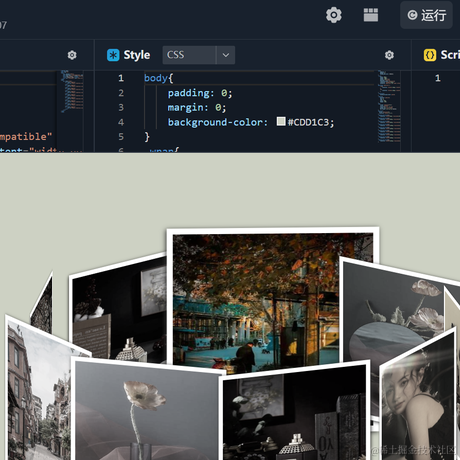Click the woman portrait photo
The width and height of the screenshot is (460, 460).
418,397
